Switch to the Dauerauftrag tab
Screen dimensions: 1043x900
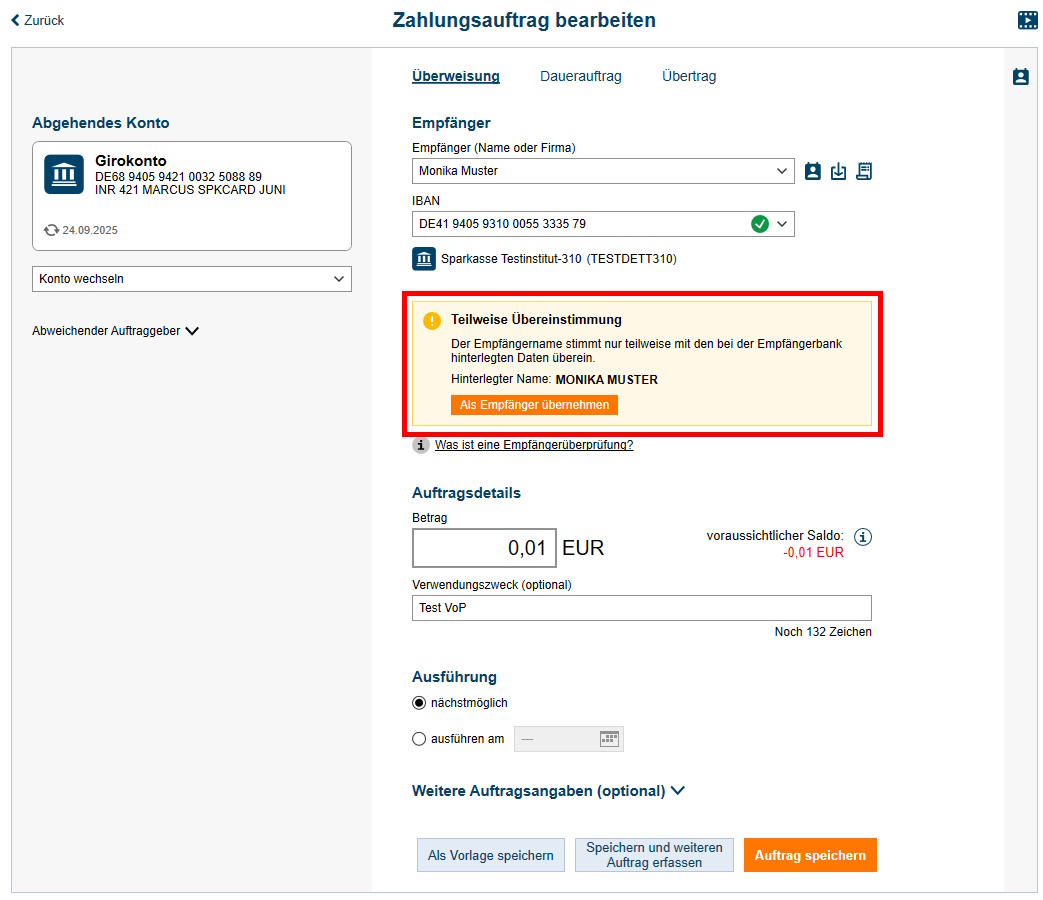tap(580, 76)
